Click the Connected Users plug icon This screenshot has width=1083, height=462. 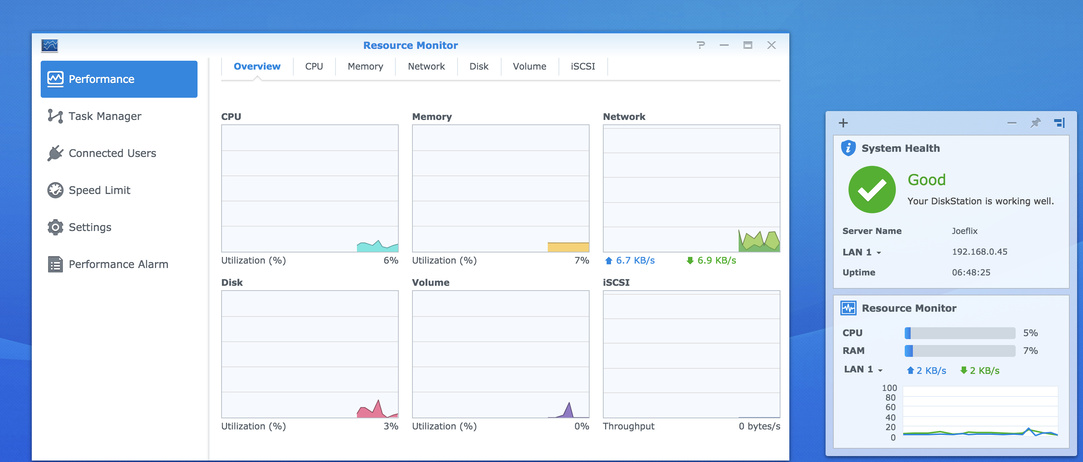point(55,153)
